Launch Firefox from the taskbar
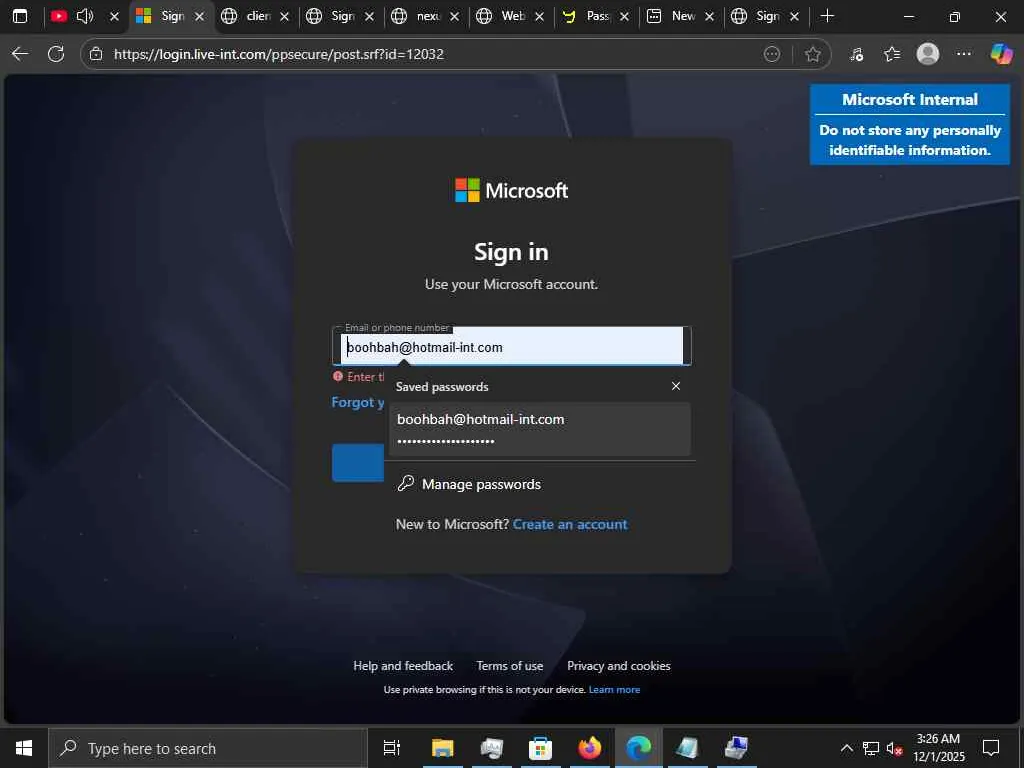 click(x=589, y=748)
